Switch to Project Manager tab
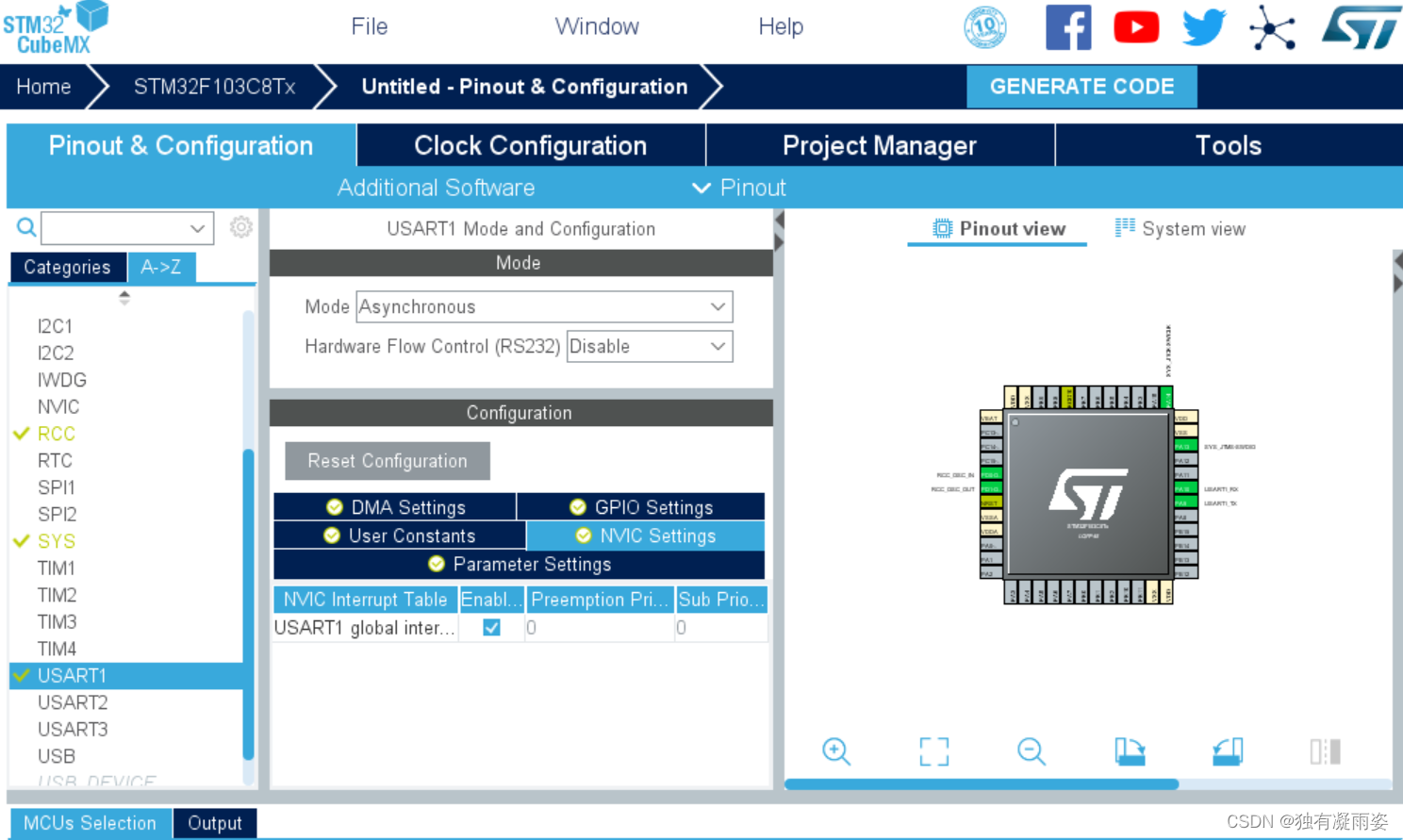This screenshot has width=1403, height=840. tap(880, 145)
